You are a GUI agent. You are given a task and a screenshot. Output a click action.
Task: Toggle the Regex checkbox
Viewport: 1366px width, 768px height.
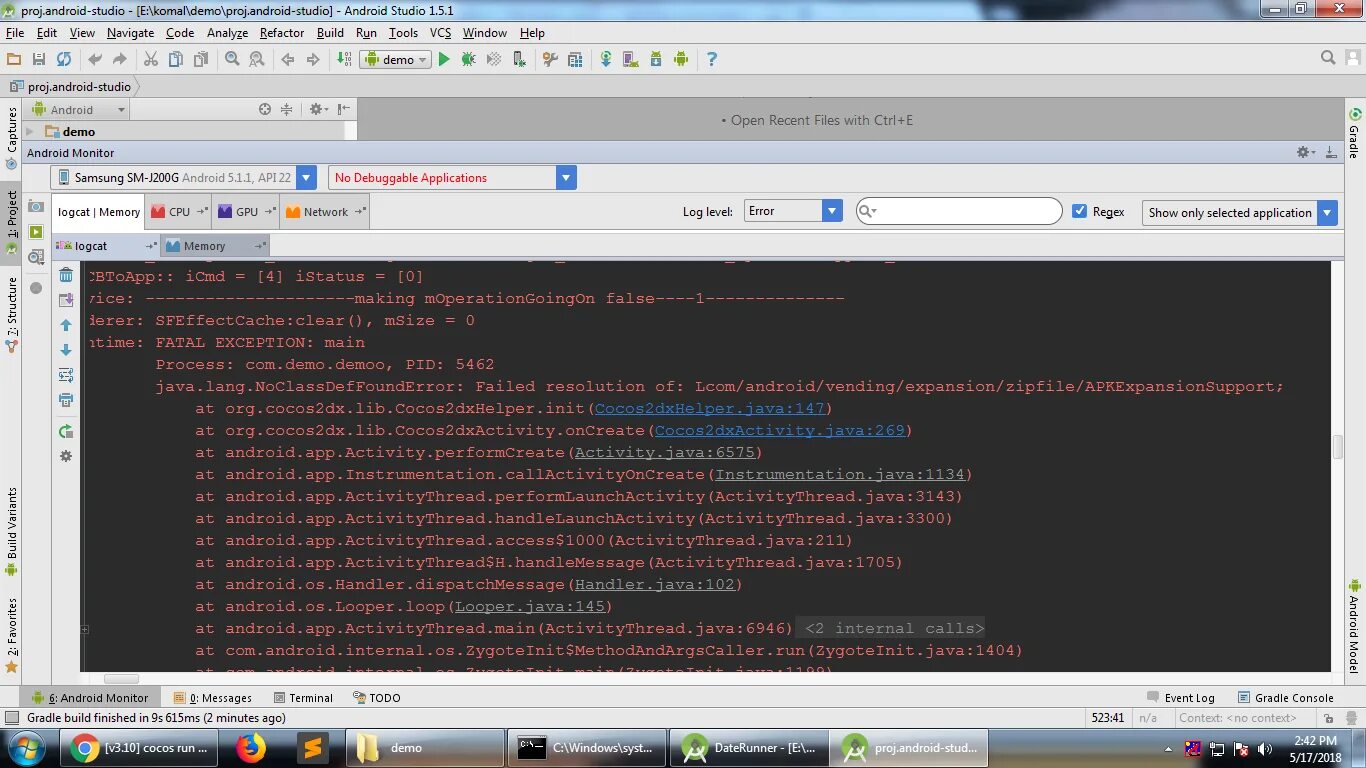(x=1079, y=211)
